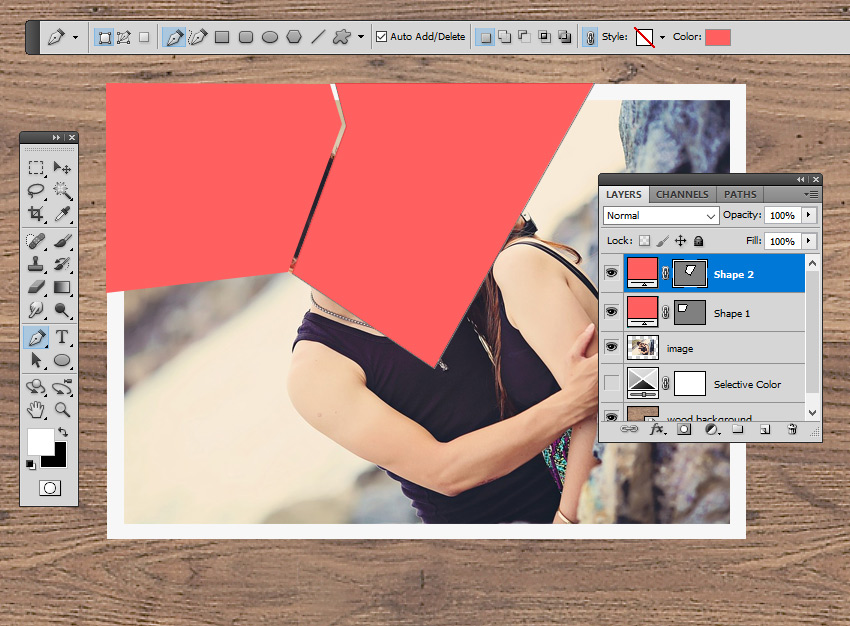Switch to the Channels tab

[x=682, y=194]
